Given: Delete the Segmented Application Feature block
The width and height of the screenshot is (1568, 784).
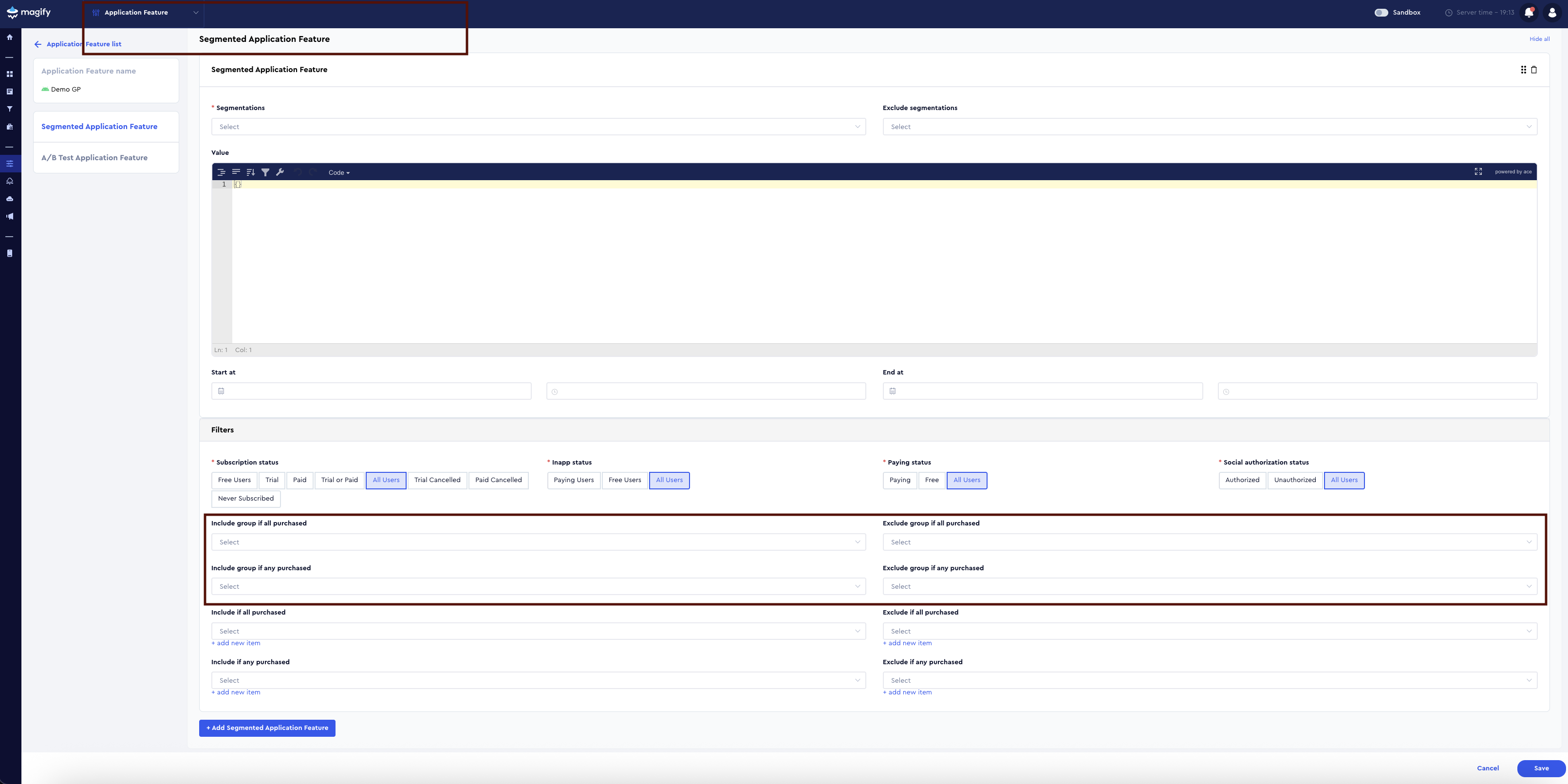Looking at the screenshot, I should [x=1533, y=69].
